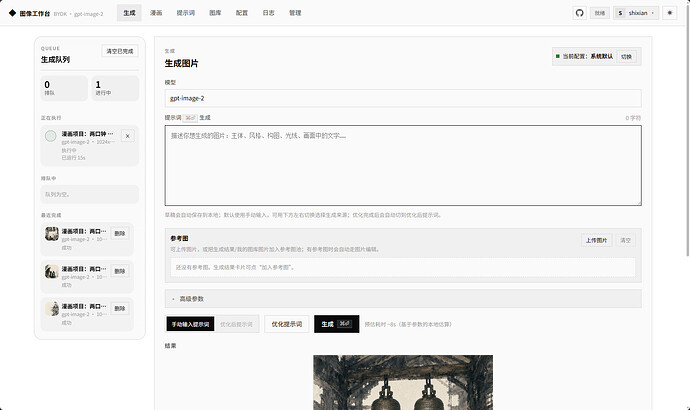Viewport: 690px width, 410px height.
Task: Click the 0 字符 character counter
Action: pyautogui.click(x=633, y=118)
